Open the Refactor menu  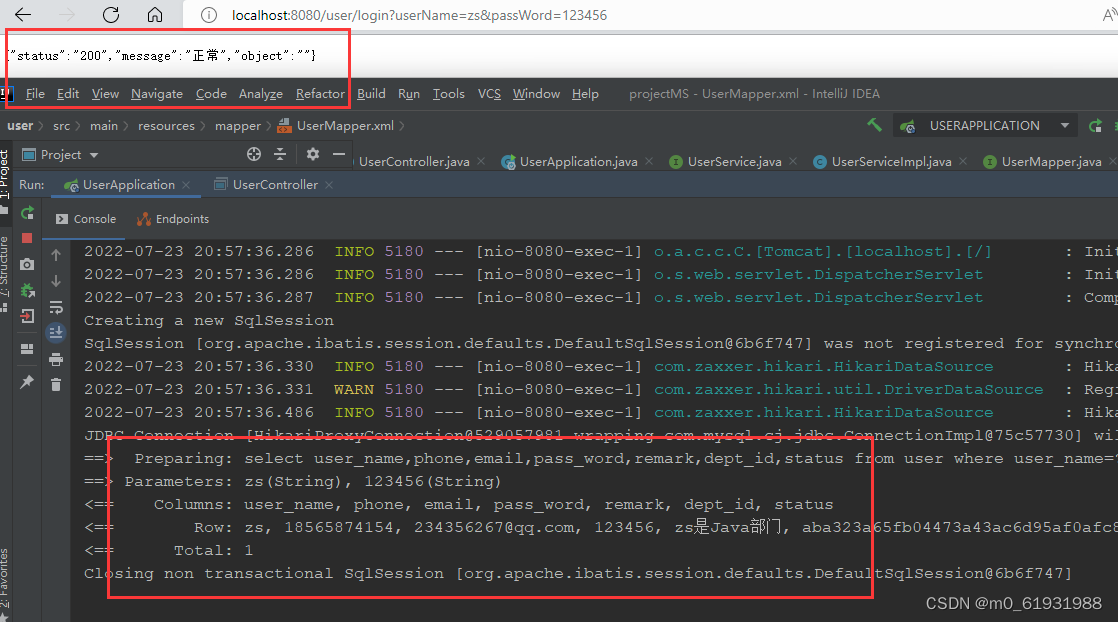(x=319, y=93)
